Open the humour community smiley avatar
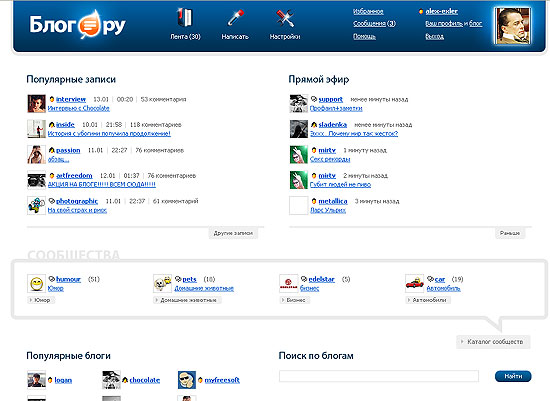 [36, 283]
